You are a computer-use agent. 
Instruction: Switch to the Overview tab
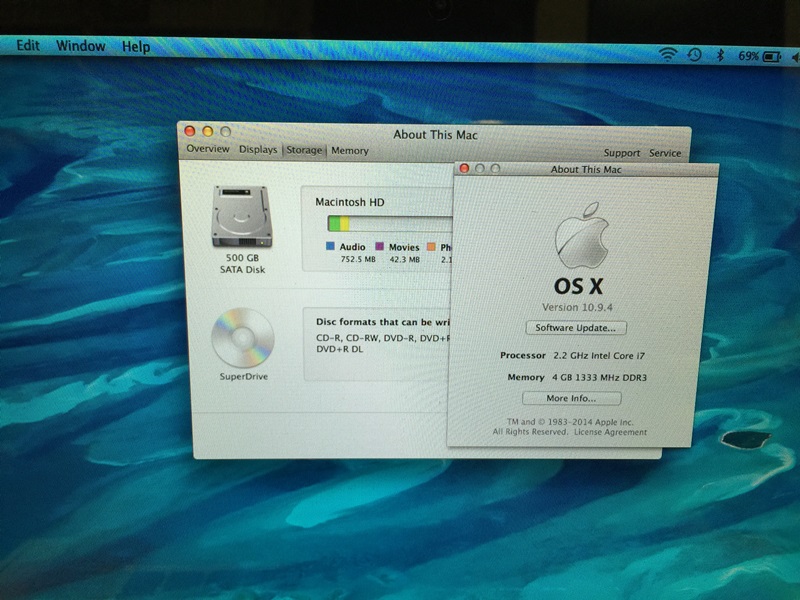pos(208,148)
